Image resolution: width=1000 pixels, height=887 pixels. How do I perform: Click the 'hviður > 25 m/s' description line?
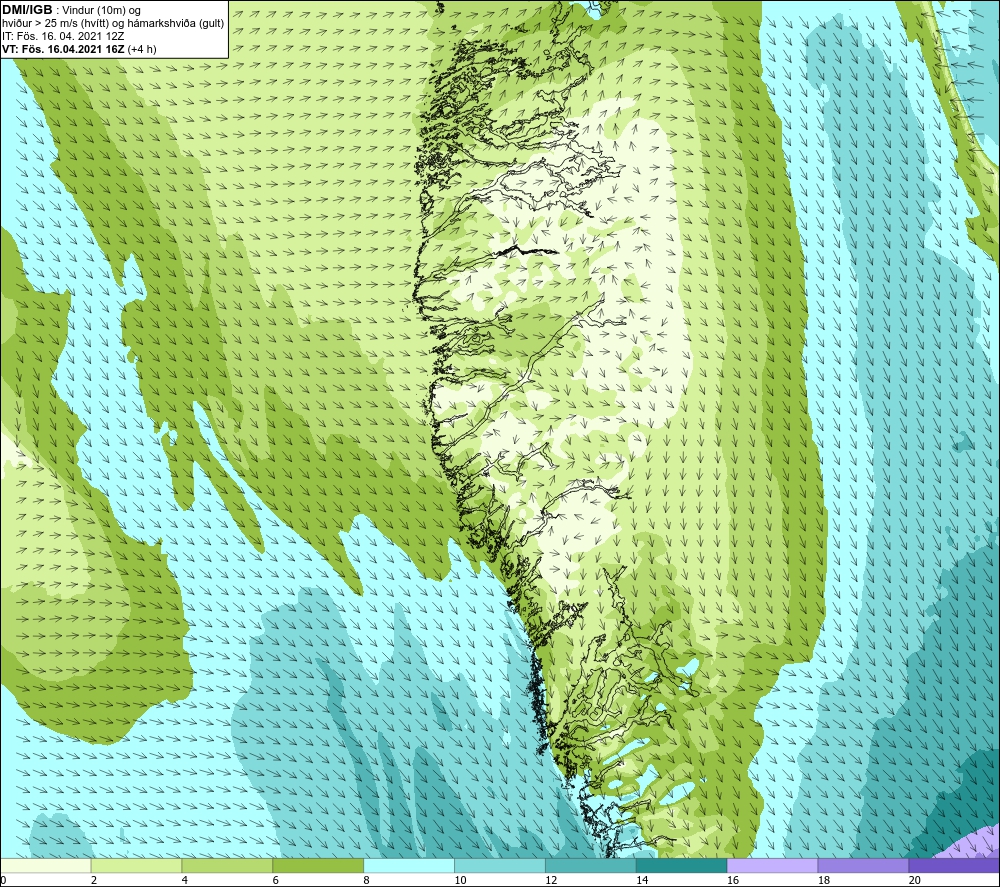tap(113, 23)
